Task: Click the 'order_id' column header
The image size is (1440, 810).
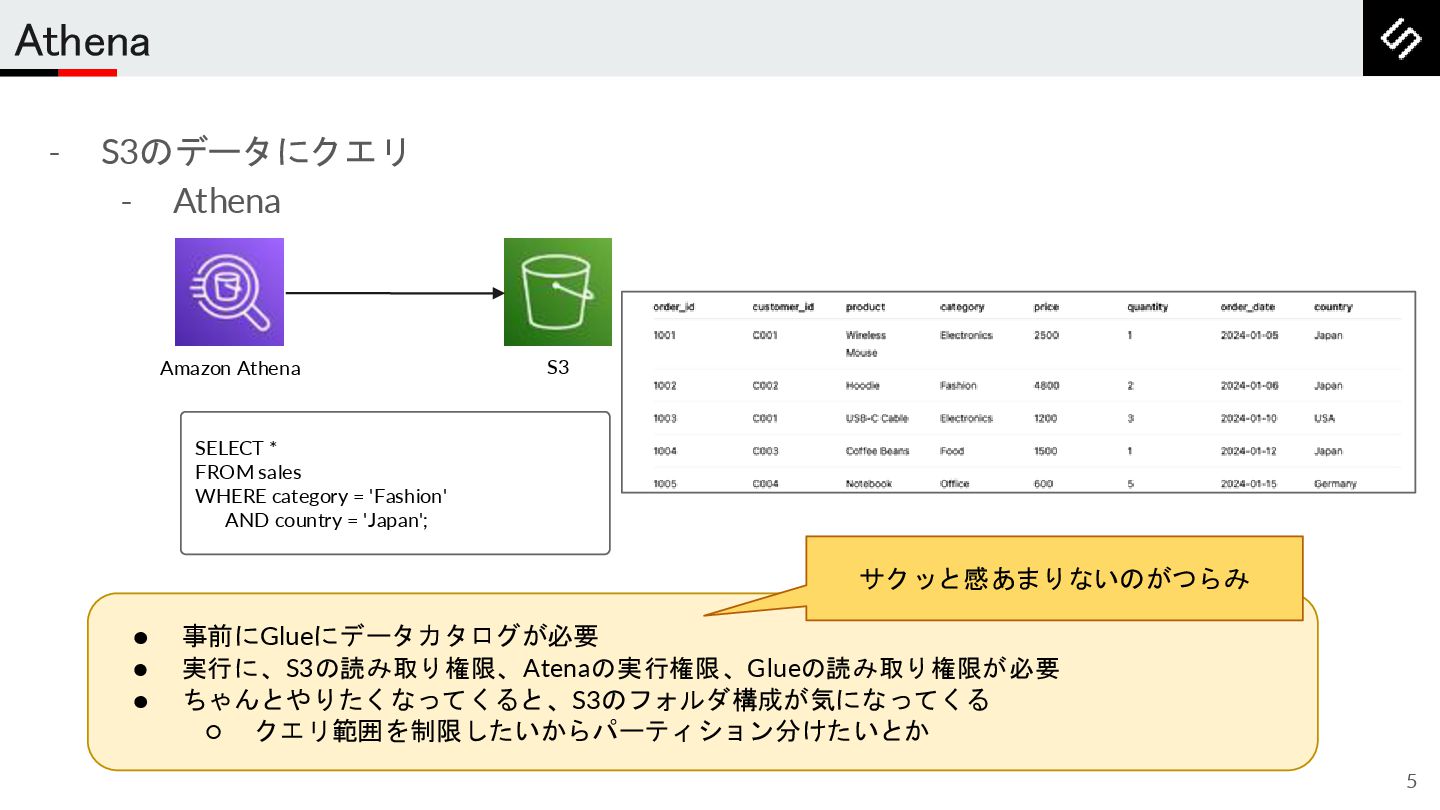Action: point(673,307)
